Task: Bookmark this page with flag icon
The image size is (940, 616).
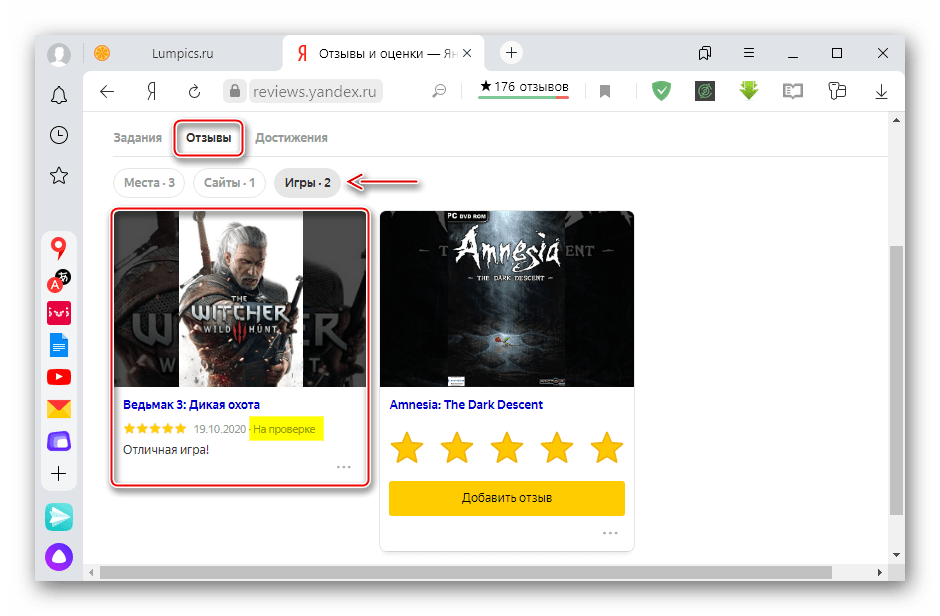Action: (605, 91)
